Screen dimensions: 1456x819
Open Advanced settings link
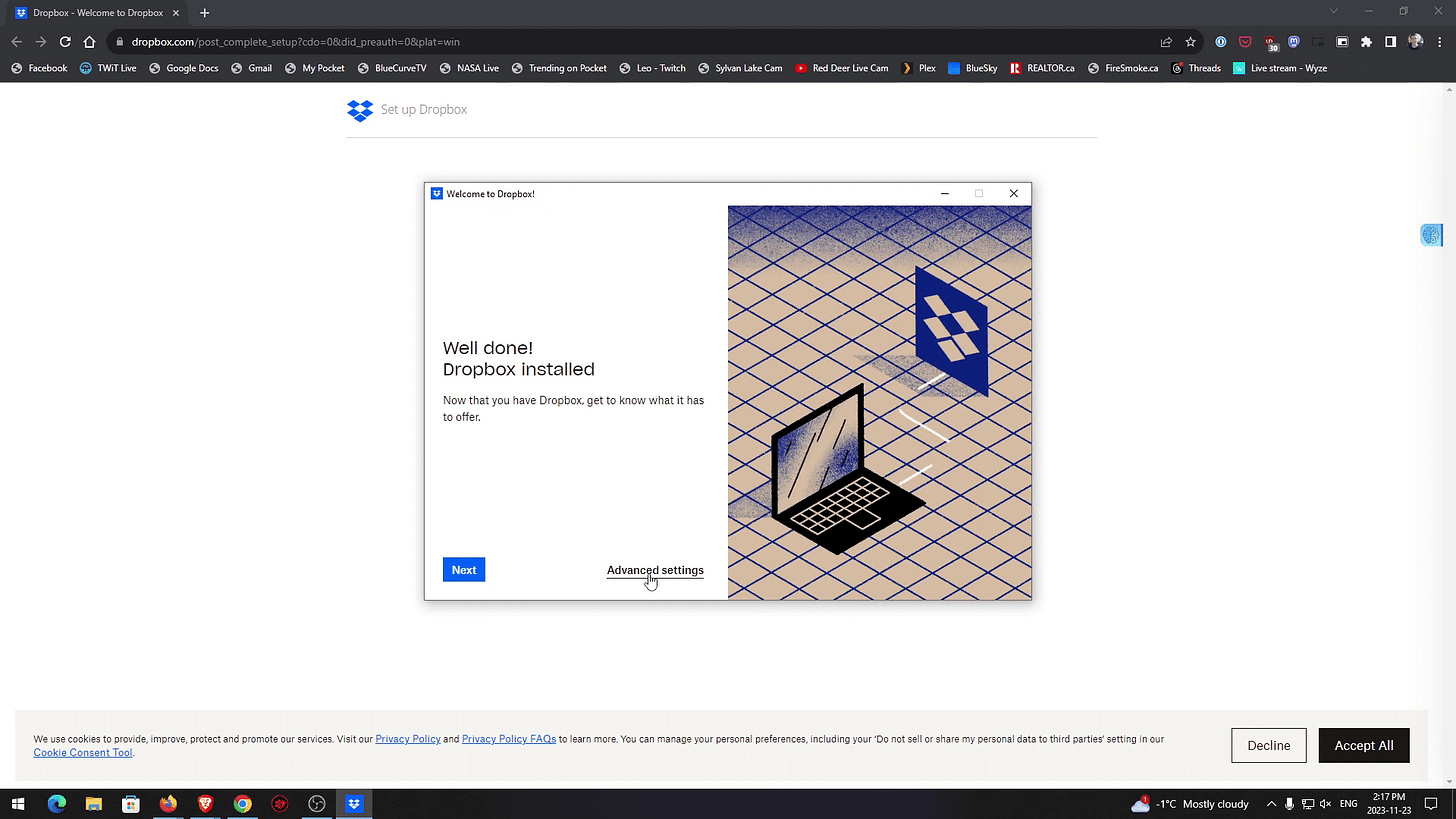[x=655, y=570]
